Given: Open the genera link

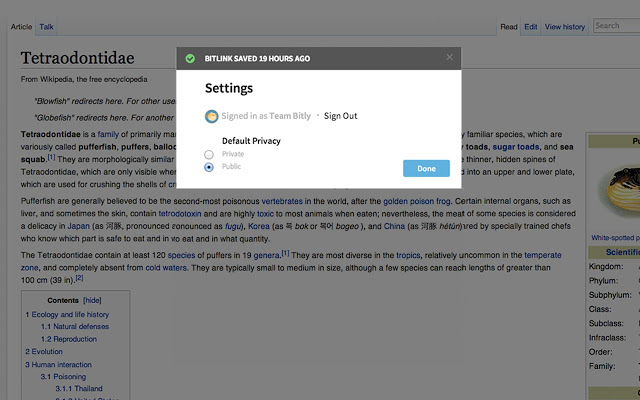Looking at the screenshot, I should click(266, 256).
